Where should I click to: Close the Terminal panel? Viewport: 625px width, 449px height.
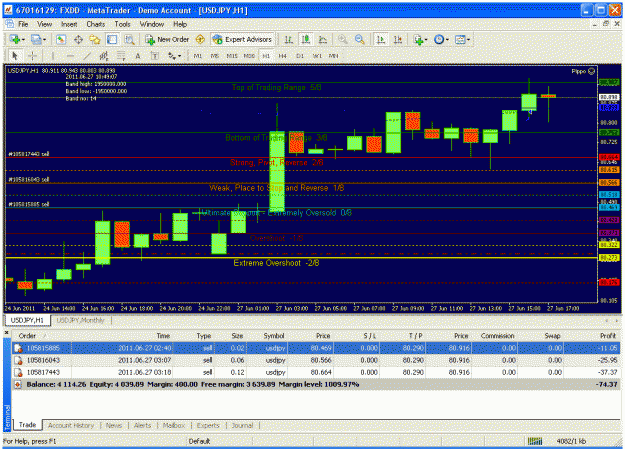[x=7, y=332]
